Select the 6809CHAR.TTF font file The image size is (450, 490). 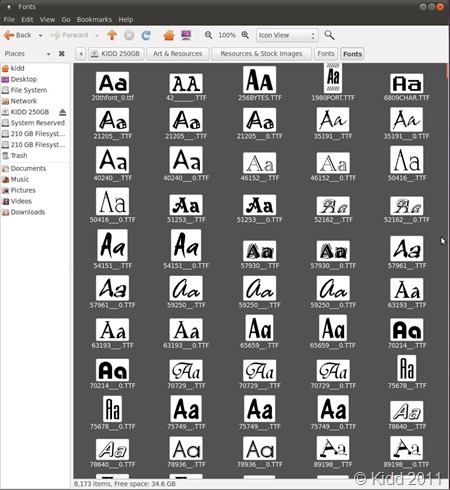click(407, 87)
